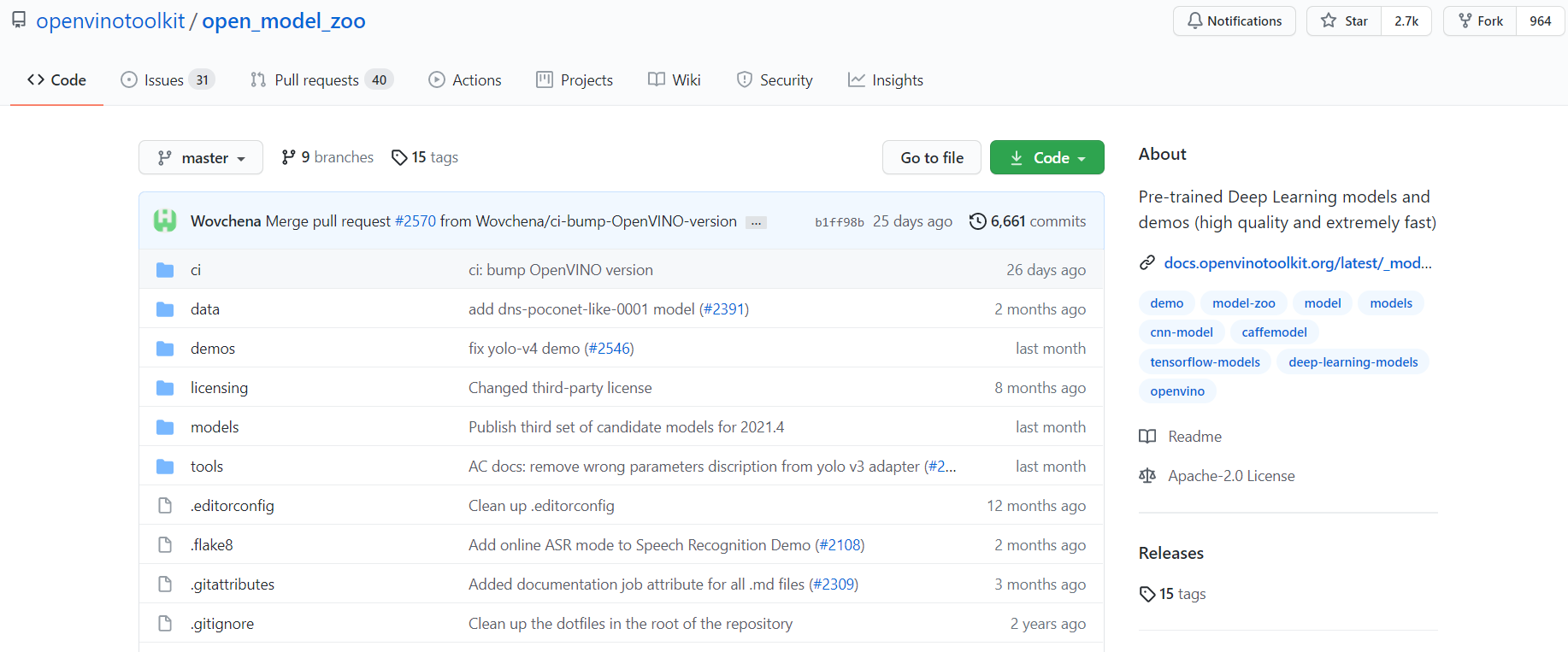This screenshot has width=1568, height=652.
Task: Click the .gitignore file icon
Action: pos(165,624)
